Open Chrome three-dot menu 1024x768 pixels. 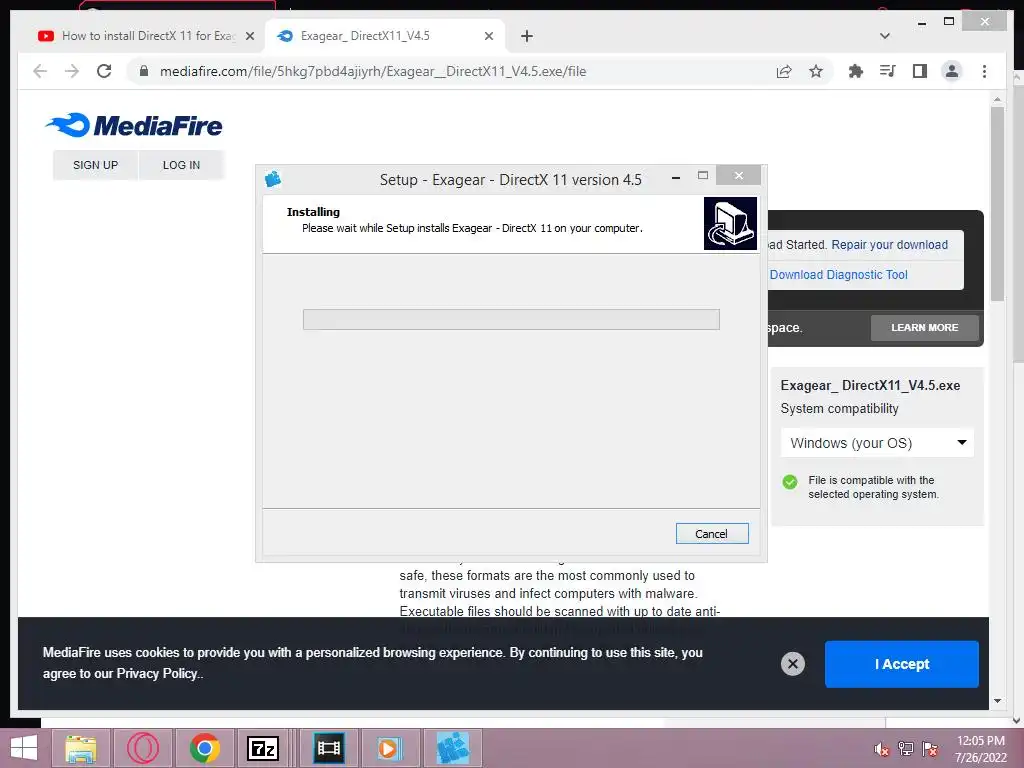(984, 71)
